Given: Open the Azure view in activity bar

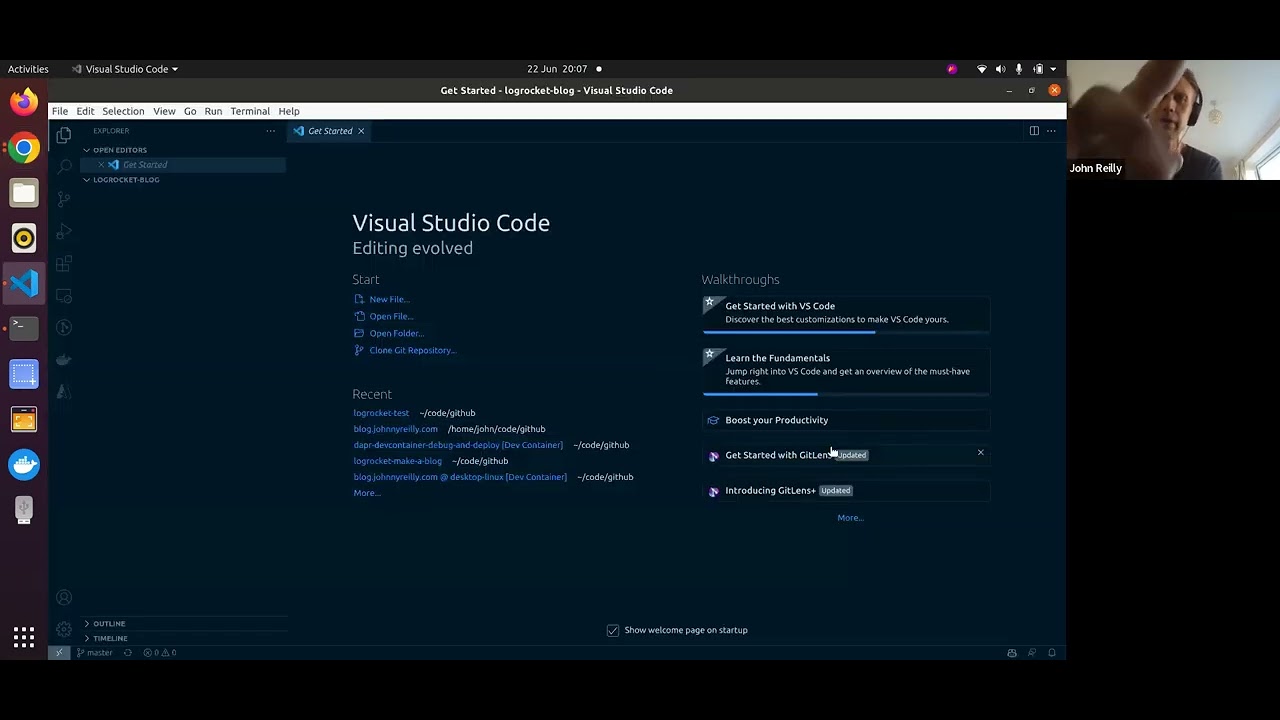Looking at the screenshot, I should pos(64,391).
